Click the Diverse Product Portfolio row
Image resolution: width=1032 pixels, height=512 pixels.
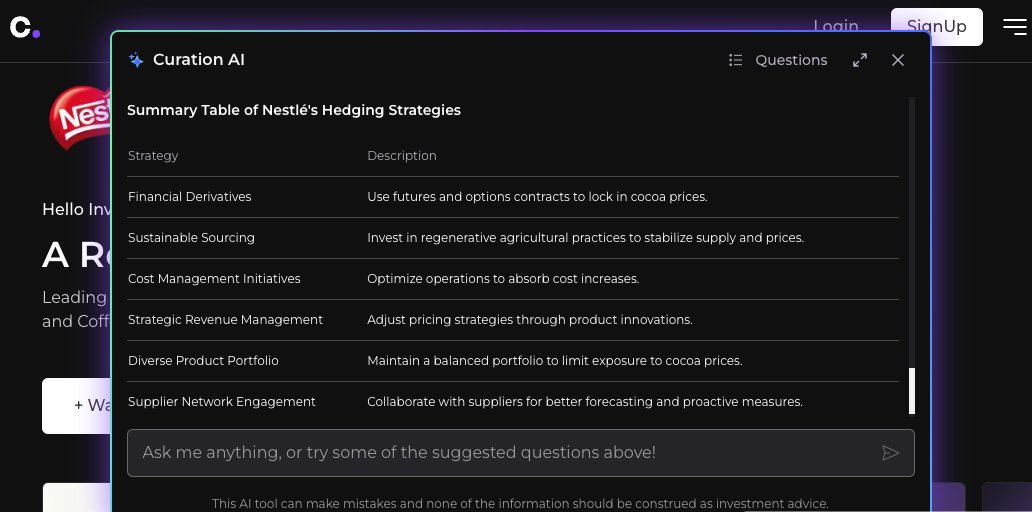pyautogui.click(x=513, y=361)
